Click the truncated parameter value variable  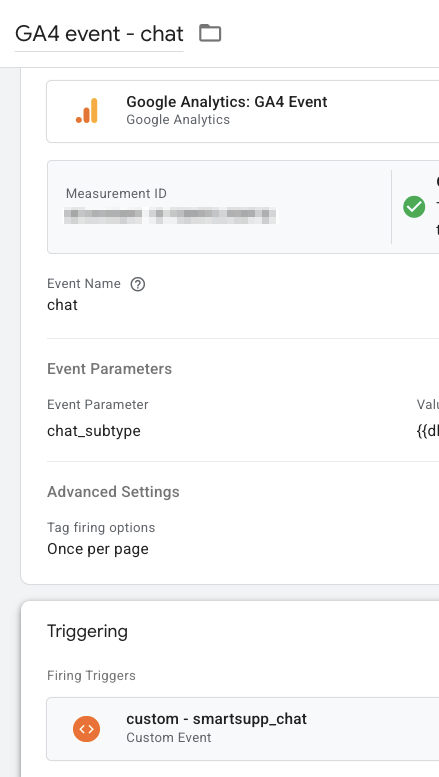428,431
